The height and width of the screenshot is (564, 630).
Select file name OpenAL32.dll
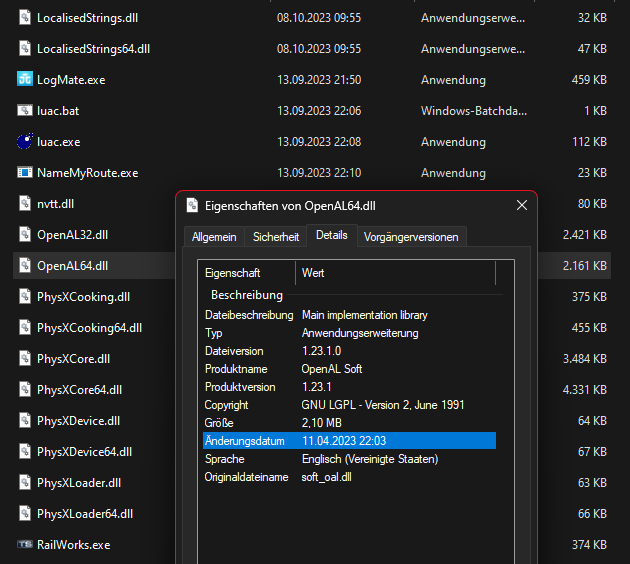73,235
